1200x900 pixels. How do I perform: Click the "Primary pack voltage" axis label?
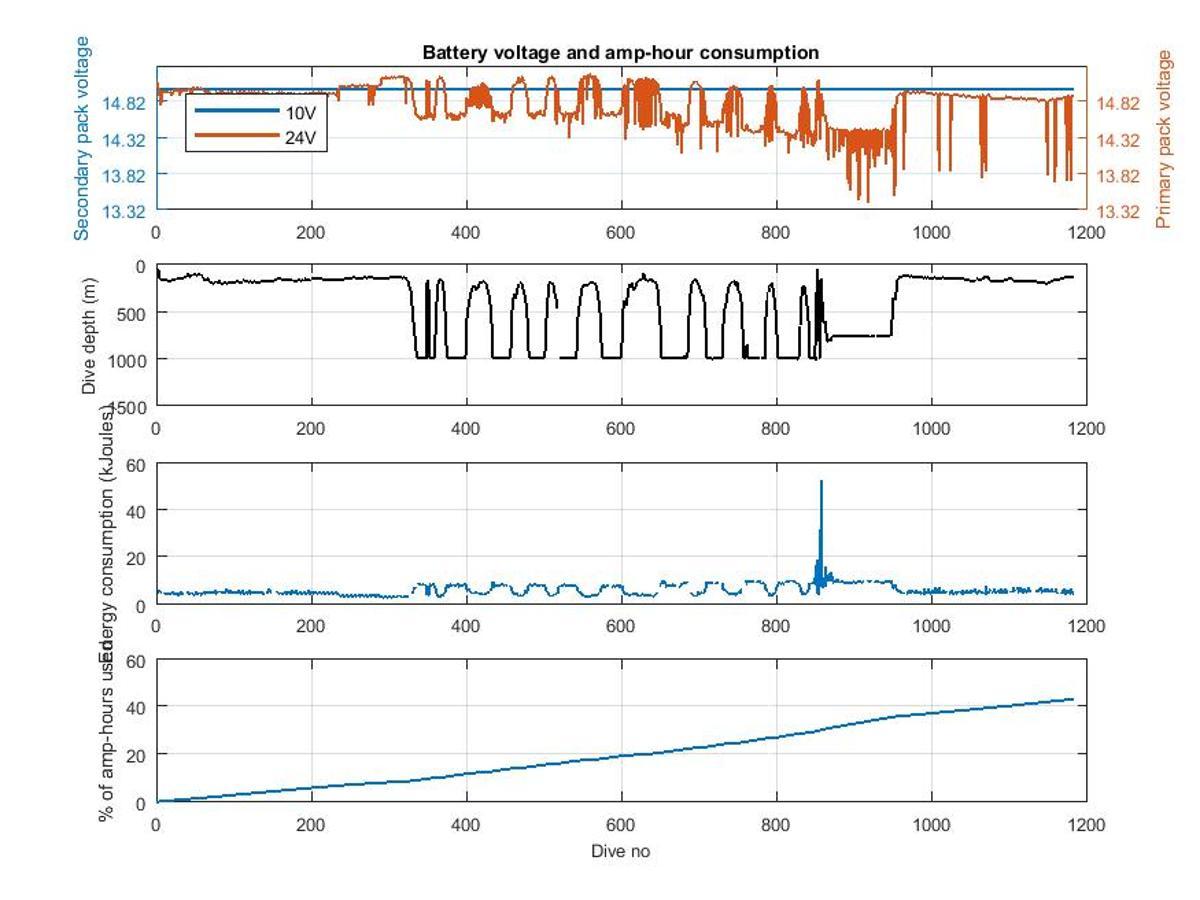point(1164,139)
